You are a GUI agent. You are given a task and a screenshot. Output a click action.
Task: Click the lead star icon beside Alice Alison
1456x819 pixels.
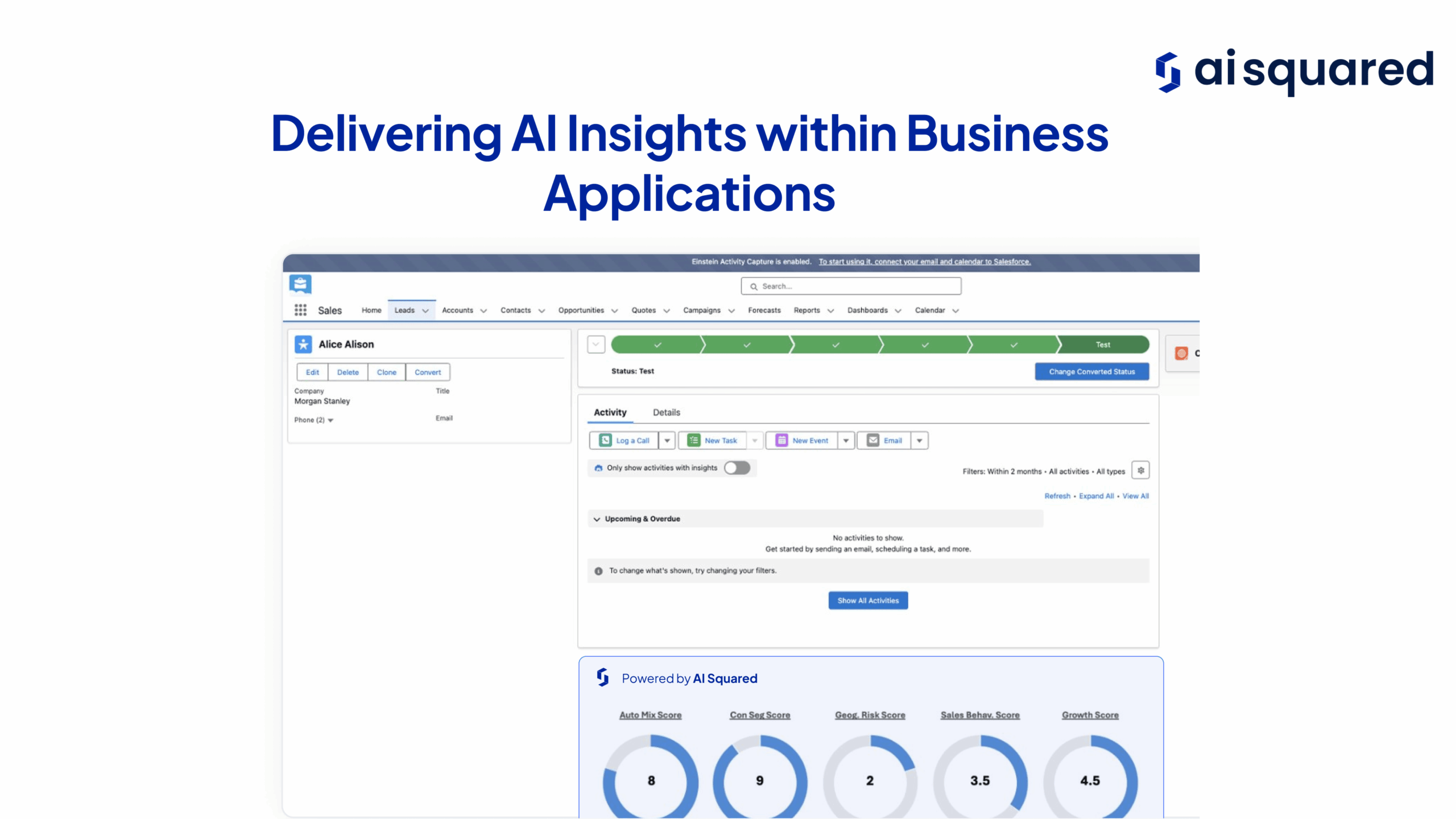tap(303, 344)
